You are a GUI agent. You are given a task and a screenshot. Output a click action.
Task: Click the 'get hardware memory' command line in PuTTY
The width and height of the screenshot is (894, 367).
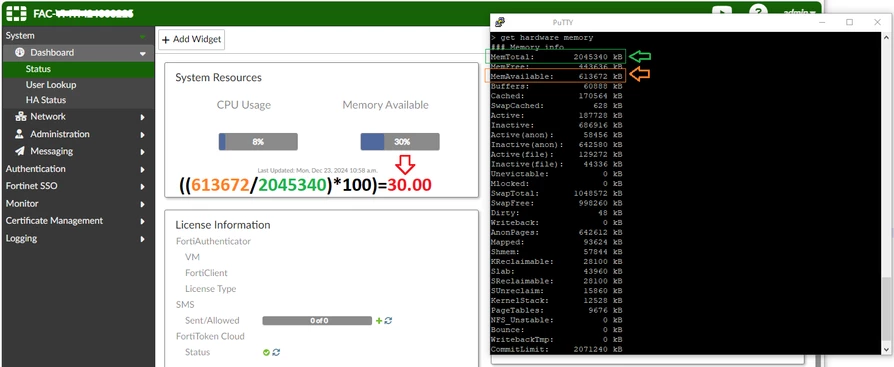point(542,38)
